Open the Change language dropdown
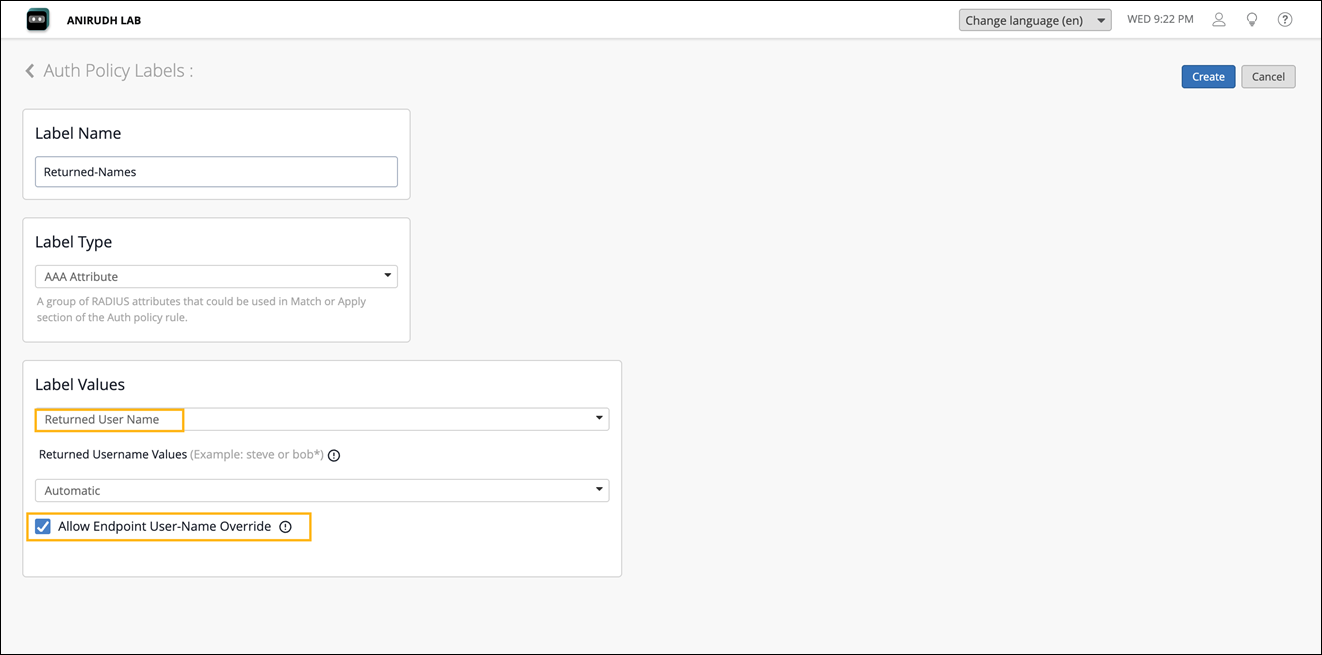 (1034, 20)
